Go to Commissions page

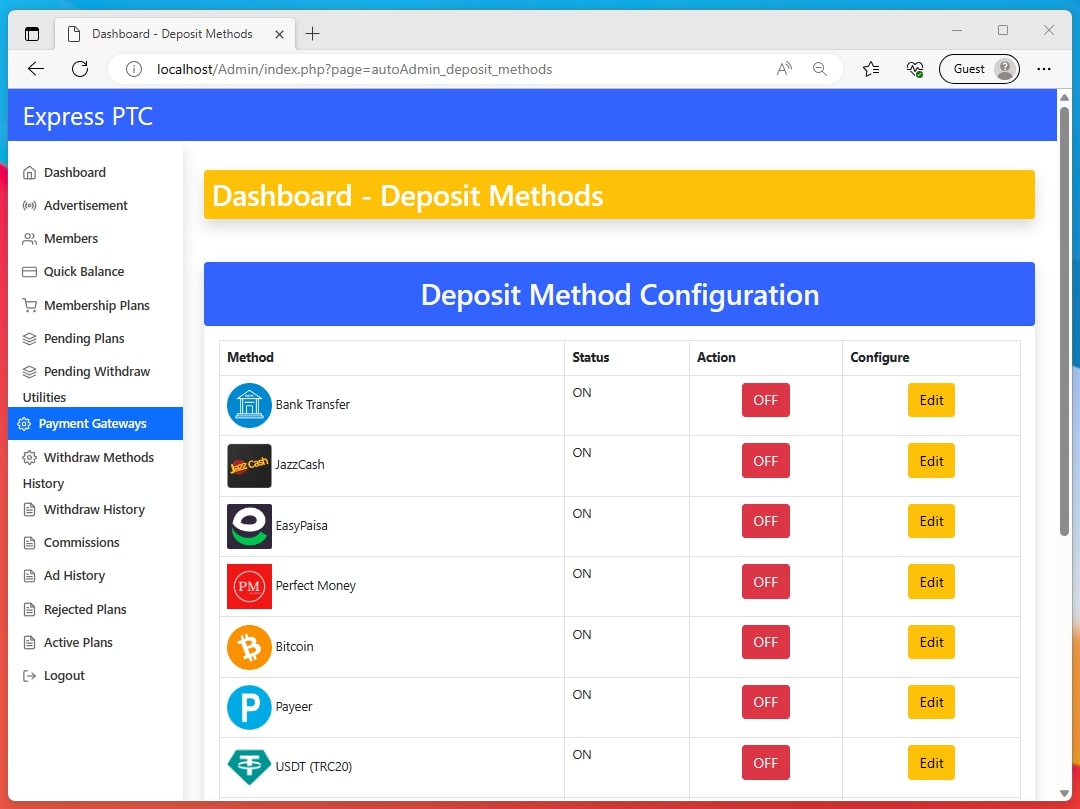pos(96,543)
